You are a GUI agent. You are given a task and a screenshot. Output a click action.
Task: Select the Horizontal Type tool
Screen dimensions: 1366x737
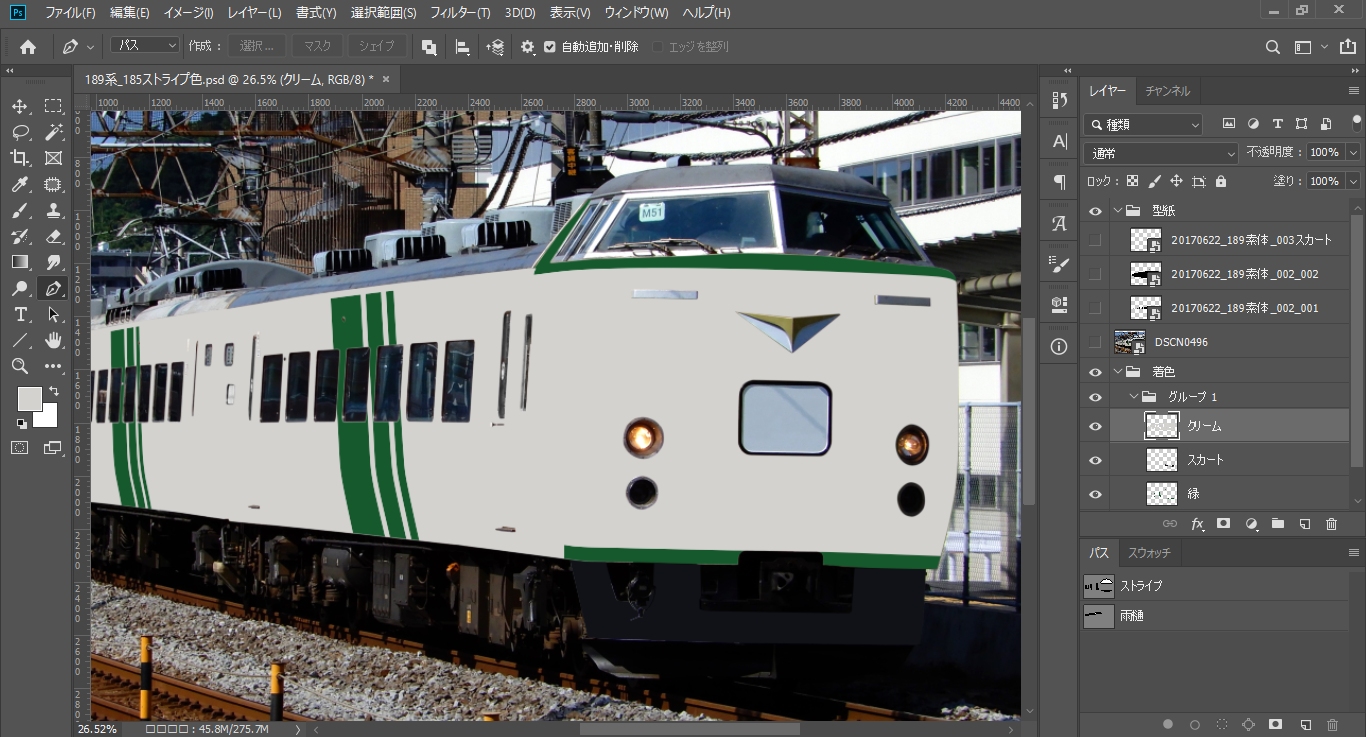tap(20, 315)
